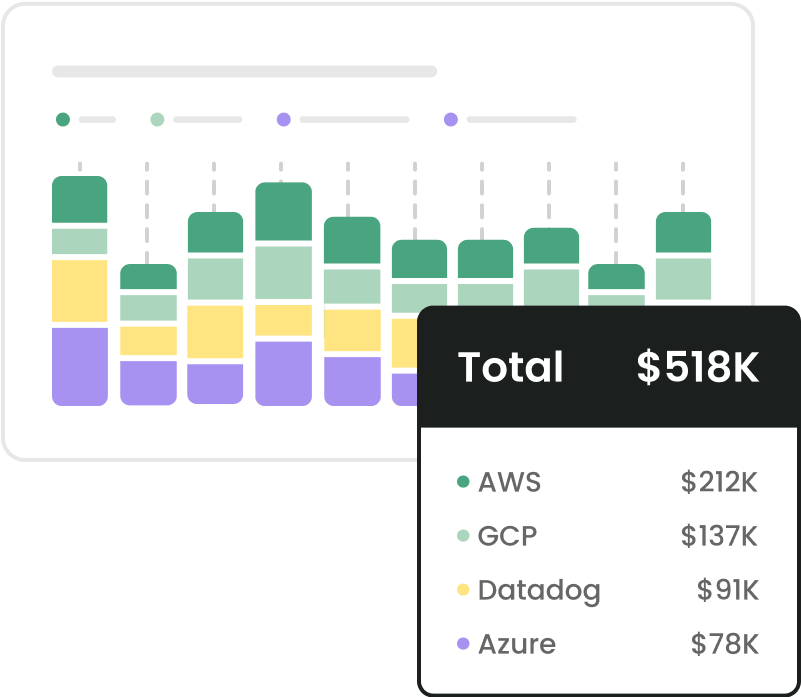Select the dark green legend dot above chart
Screen dimensions: 801x697
[63, 120]
